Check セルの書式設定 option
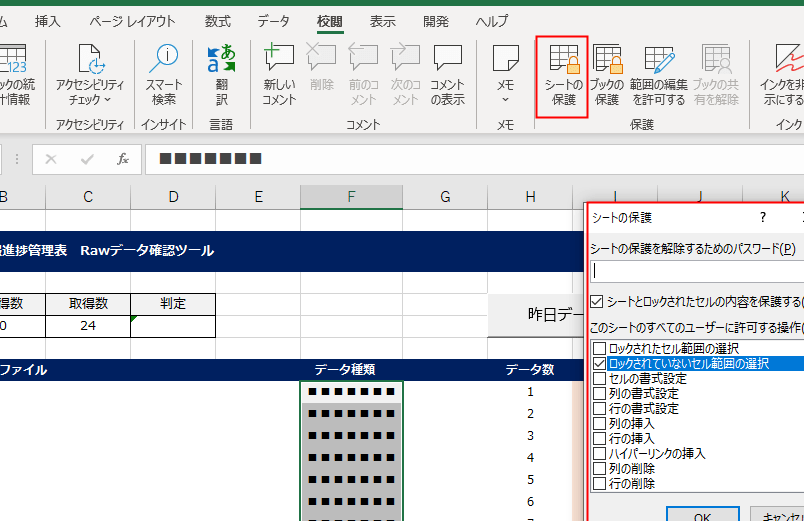This screenshot has width=804, height=521. point(599,378)
